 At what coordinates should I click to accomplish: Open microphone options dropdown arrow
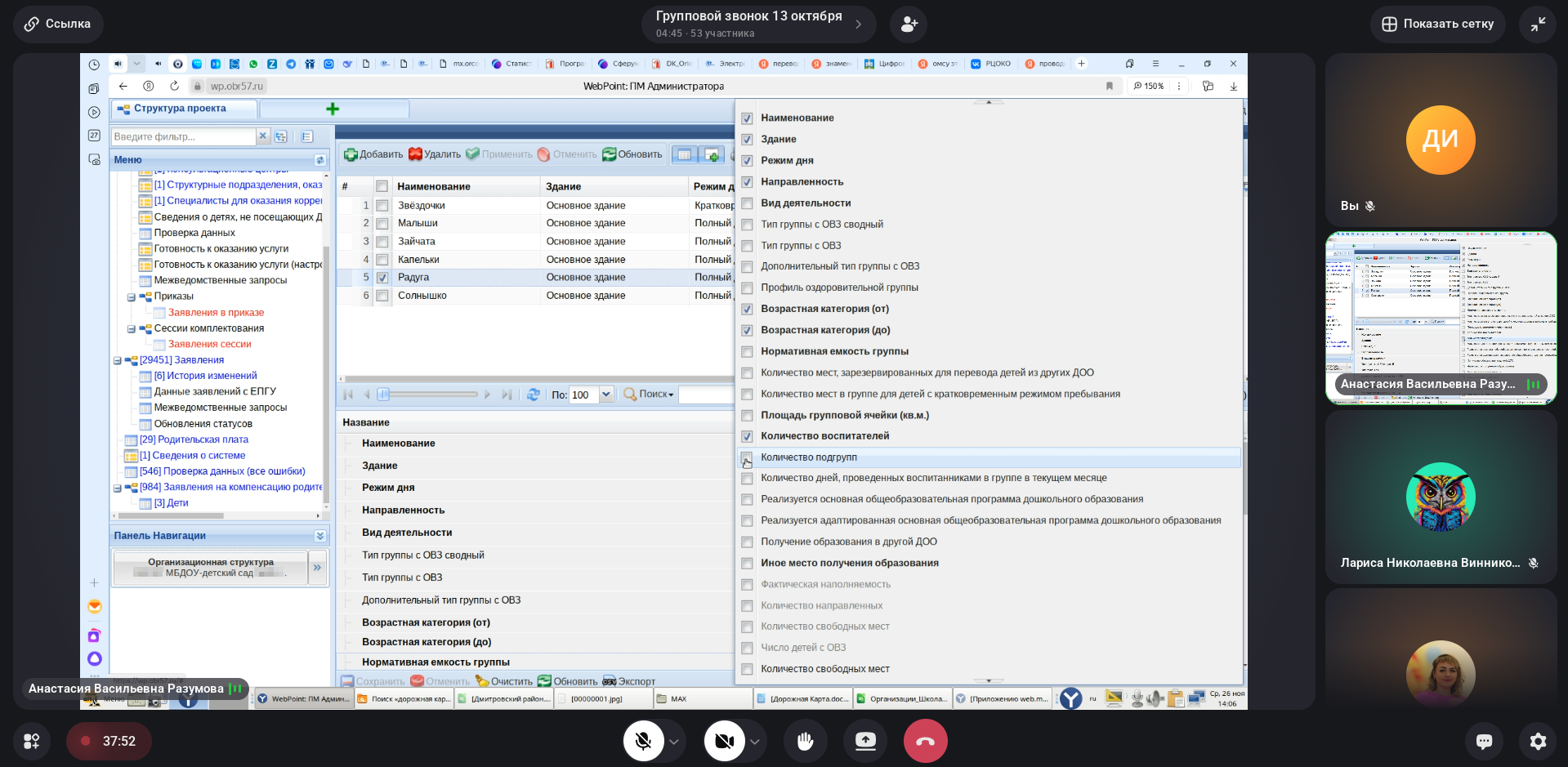(674, 742)
